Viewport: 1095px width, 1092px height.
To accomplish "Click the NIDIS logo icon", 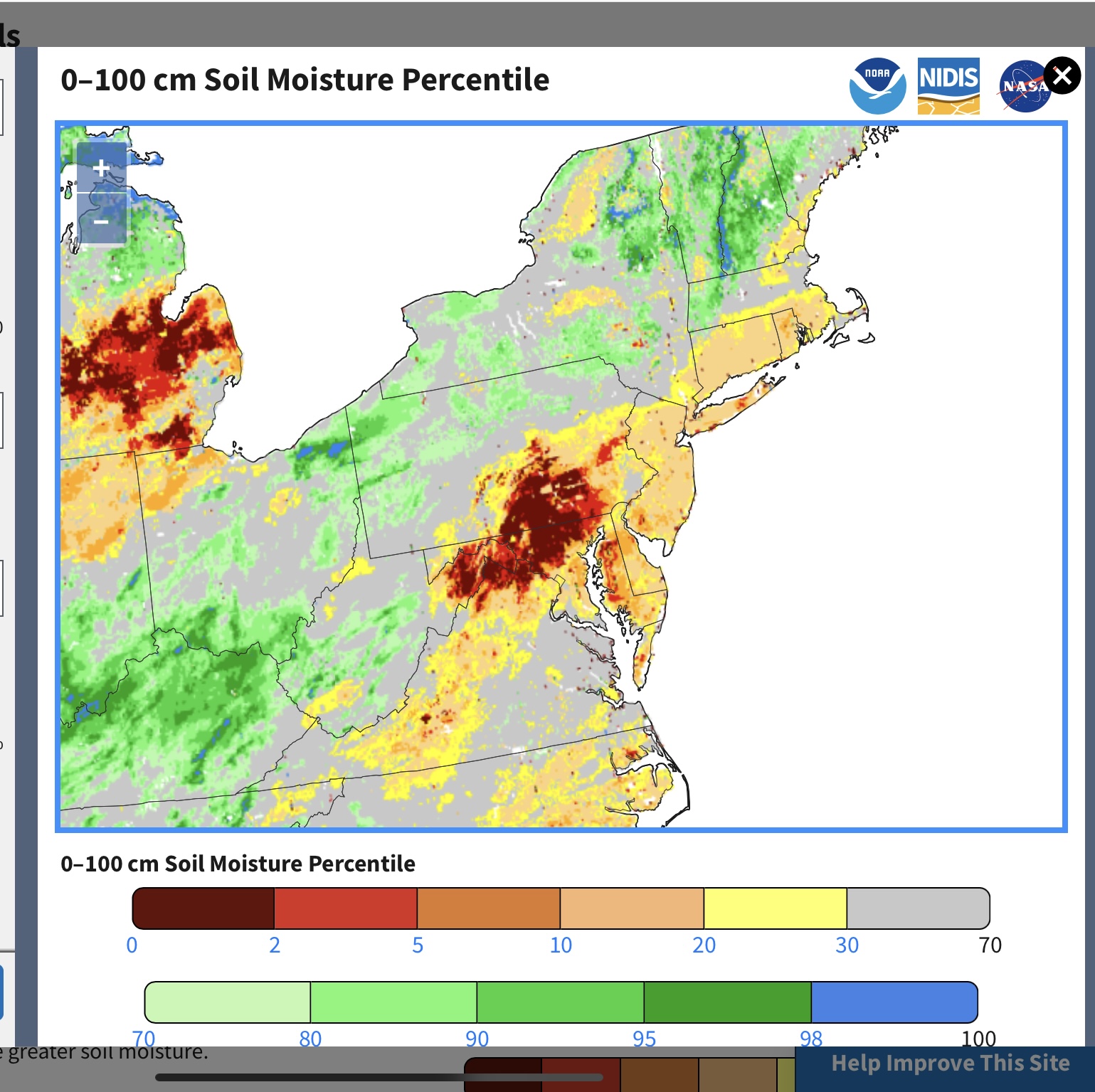I will (x=948, y=86).
